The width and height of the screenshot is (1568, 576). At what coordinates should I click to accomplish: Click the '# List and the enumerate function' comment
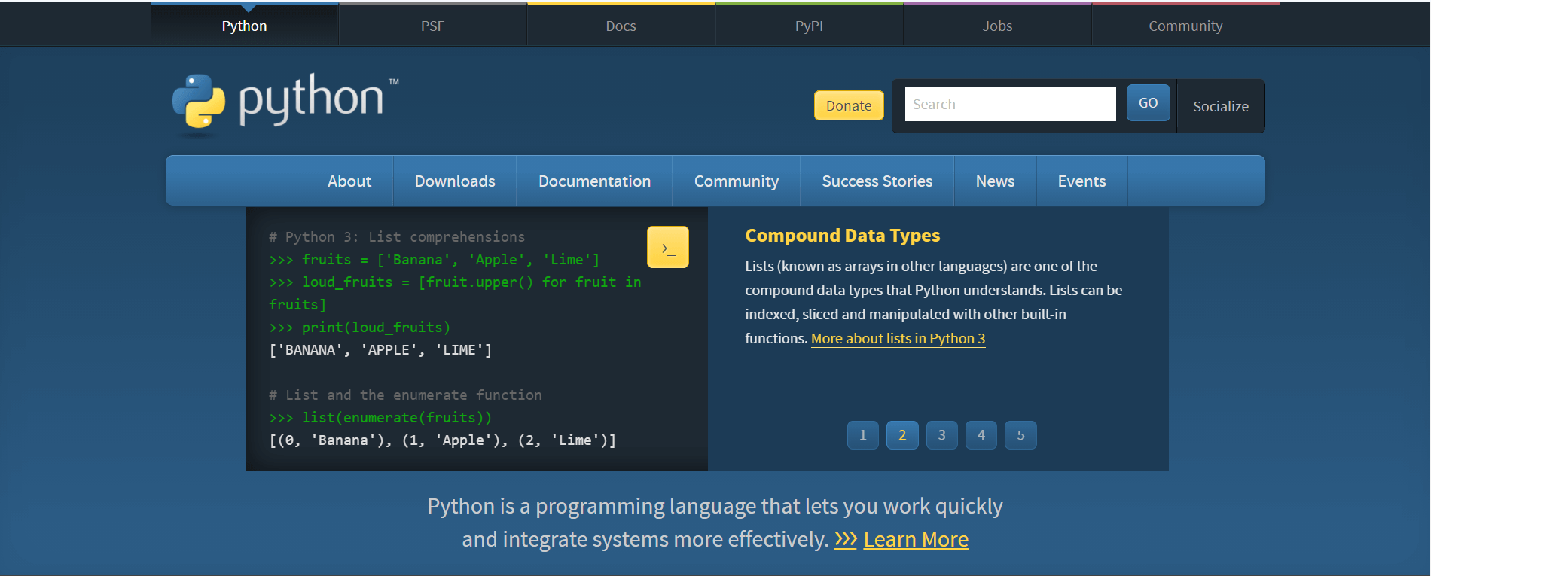405,395
